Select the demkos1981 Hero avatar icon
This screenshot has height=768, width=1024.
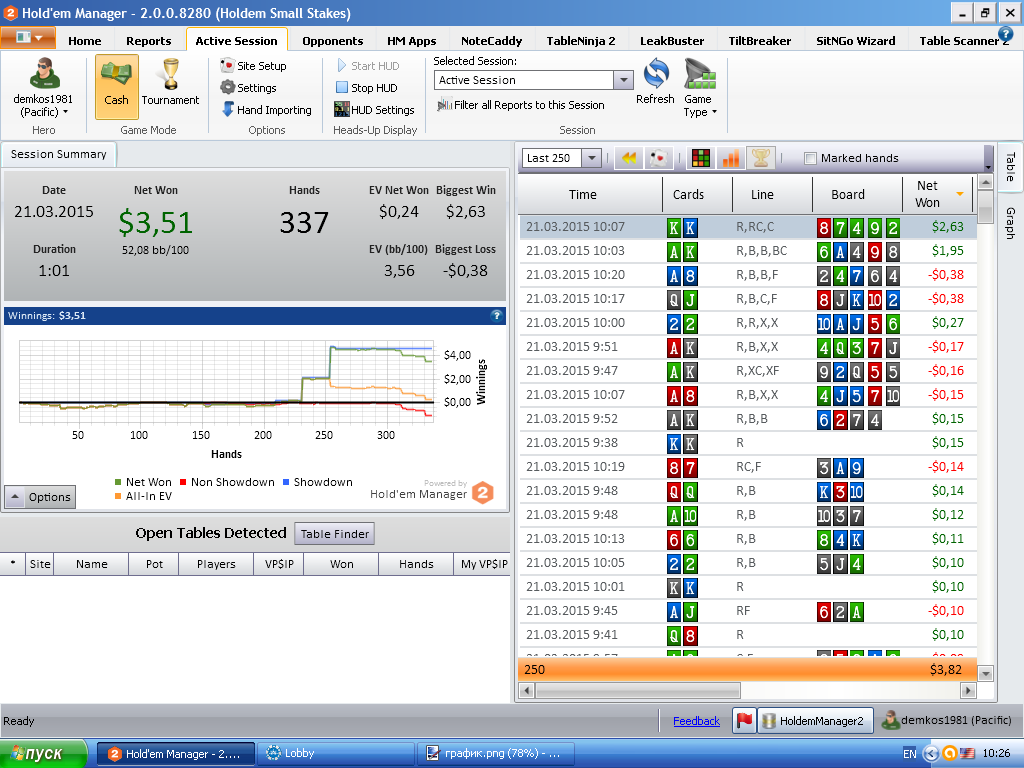pos(44,73)
